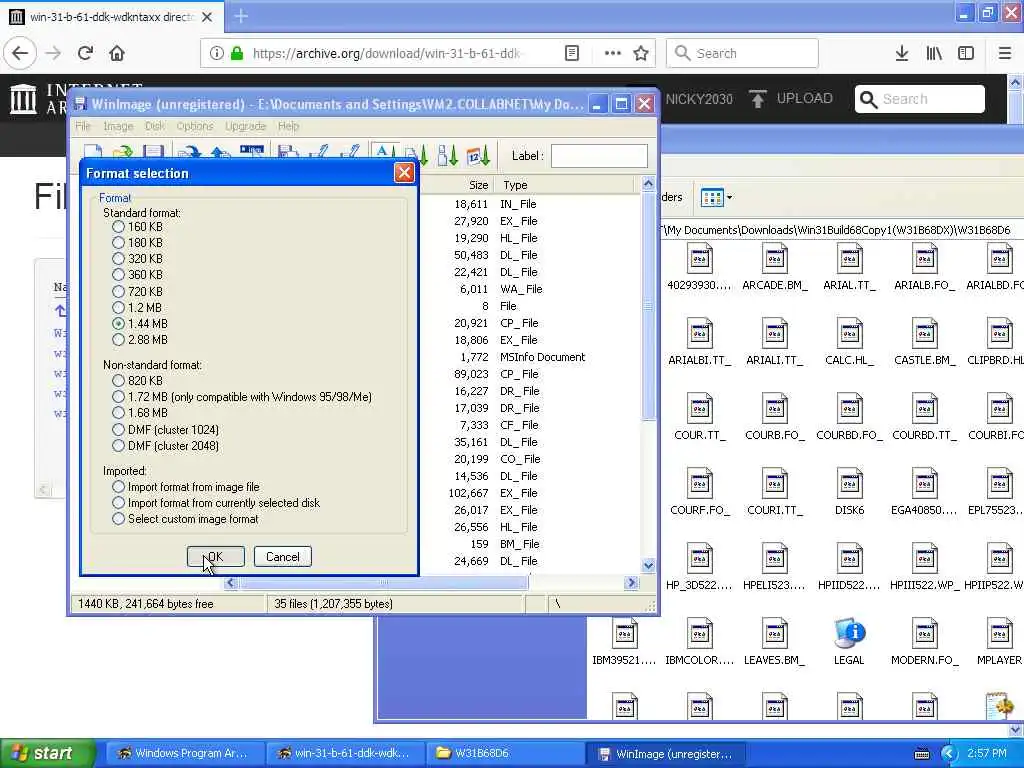This screenshot has width=1024, height=768.
Task: Choose 1.2 MB standard format
Action: click(x=118, y=308)
